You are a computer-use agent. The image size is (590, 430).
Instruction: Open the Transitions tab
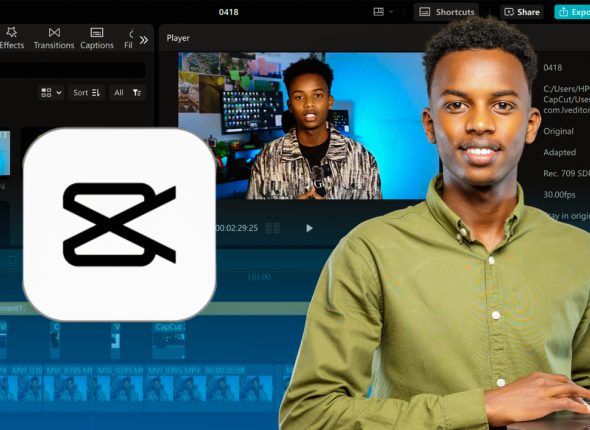[x=54, y=38]
